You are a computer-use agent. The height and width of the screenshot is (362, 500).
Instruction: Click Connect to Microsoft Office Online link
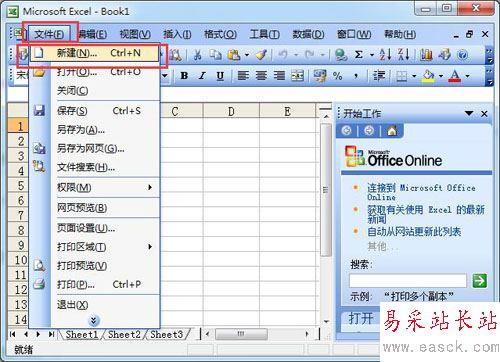coord(421,192)
